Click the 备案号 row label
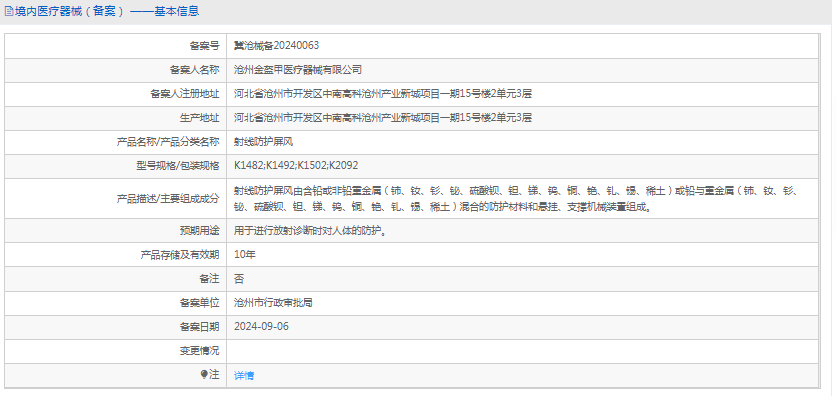Image resolution: width=836 pixels, height=396 pixels. coord(204,46)
